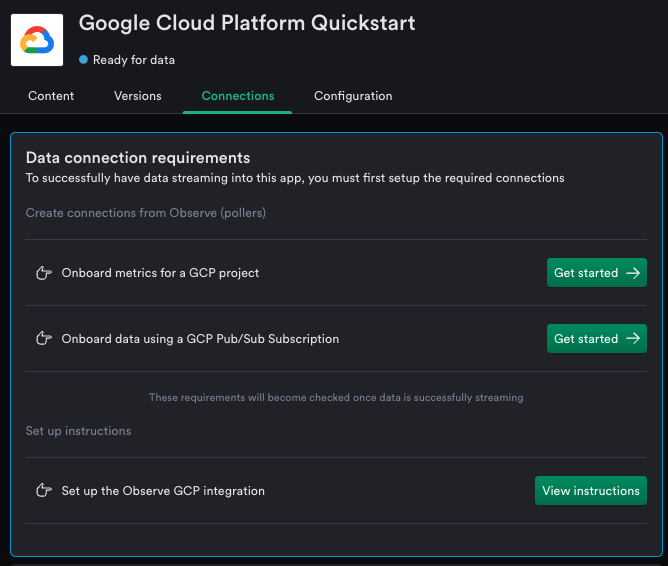Viewport: 668px width, 566px height.
Task: Click the requirements will become checked note
Action: click(336, 397)
